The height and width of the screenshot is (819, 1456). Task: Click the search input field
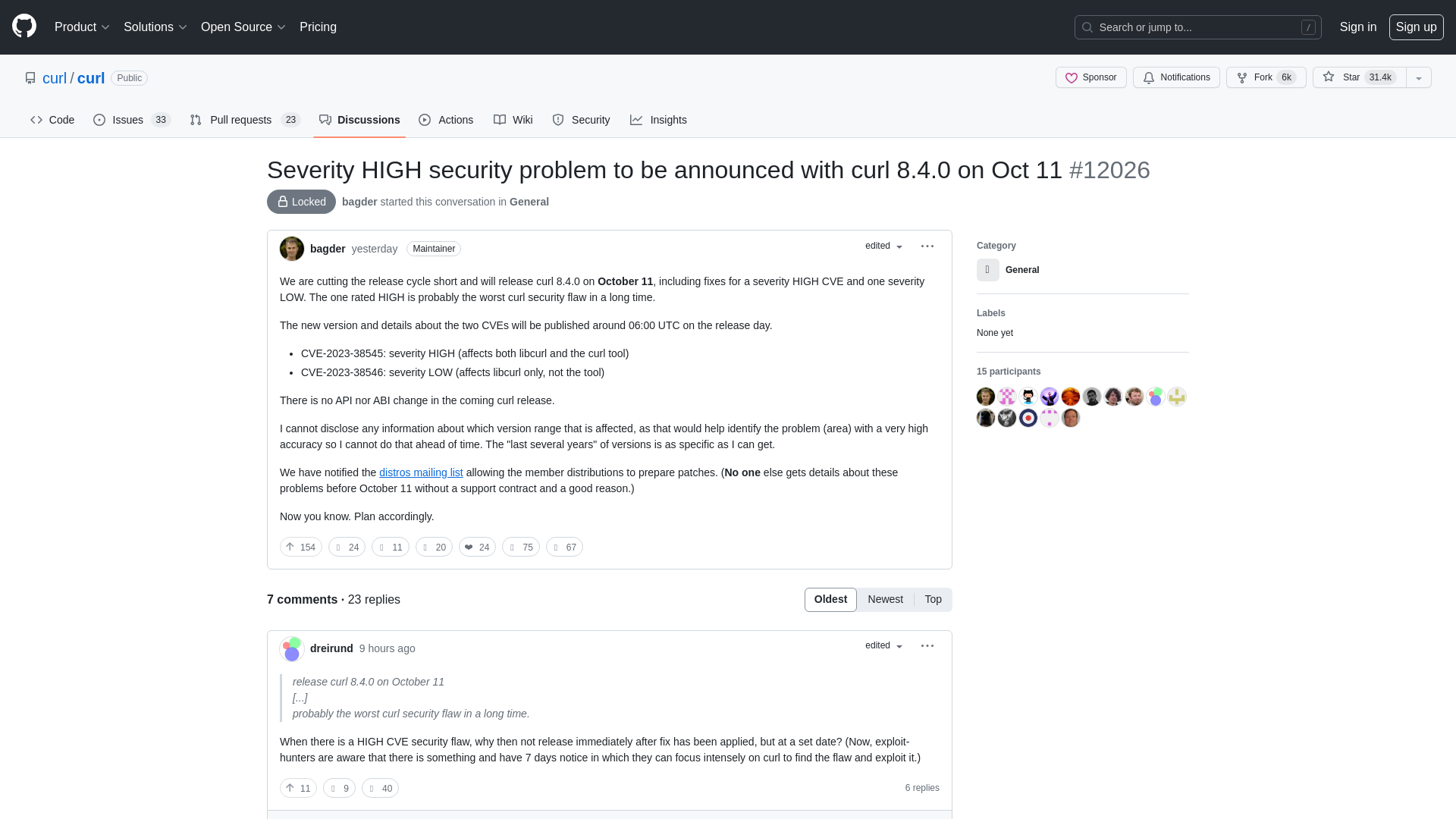coord(1198,27)
